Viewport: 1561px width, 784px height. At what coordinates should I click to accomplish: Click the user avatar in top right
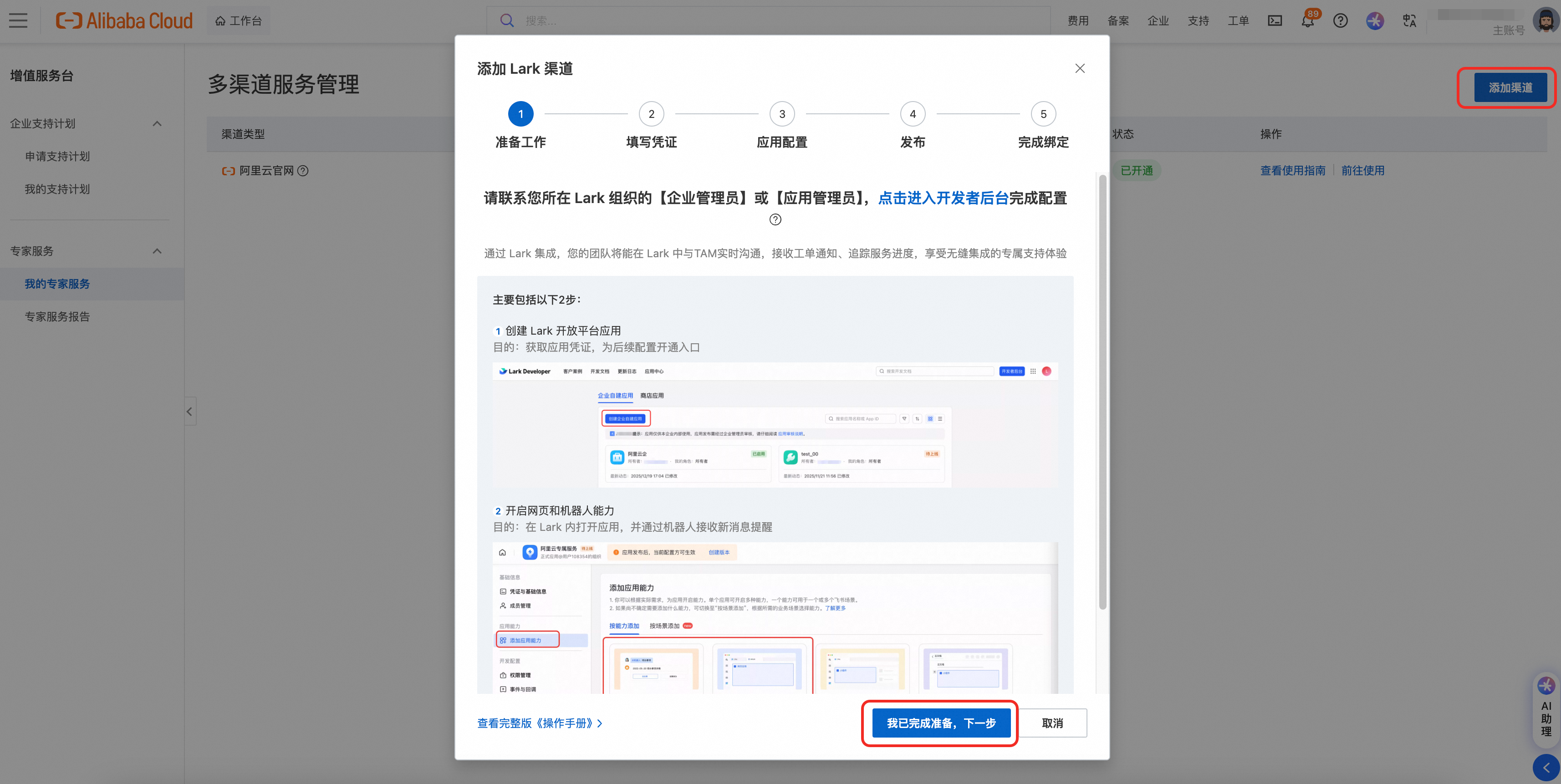click(x=1545, y=20)
